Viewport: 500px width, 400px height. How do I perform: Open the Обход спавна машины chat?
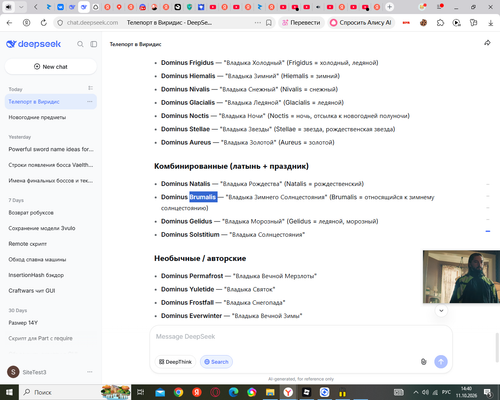click(x=51, y=259)
